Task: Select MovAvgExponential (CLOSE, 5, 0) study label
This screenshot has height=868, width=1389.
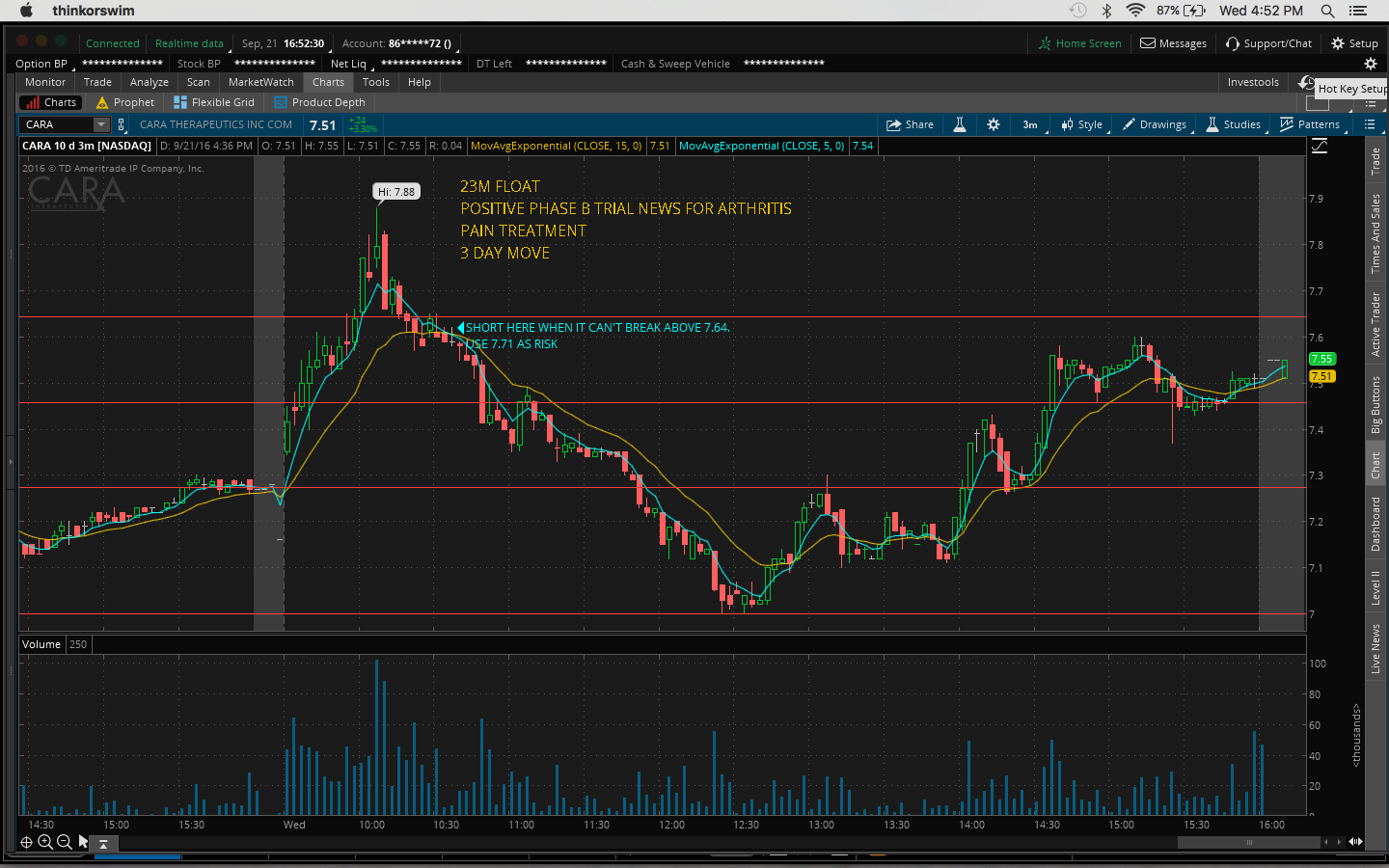Action: [761, 146]
